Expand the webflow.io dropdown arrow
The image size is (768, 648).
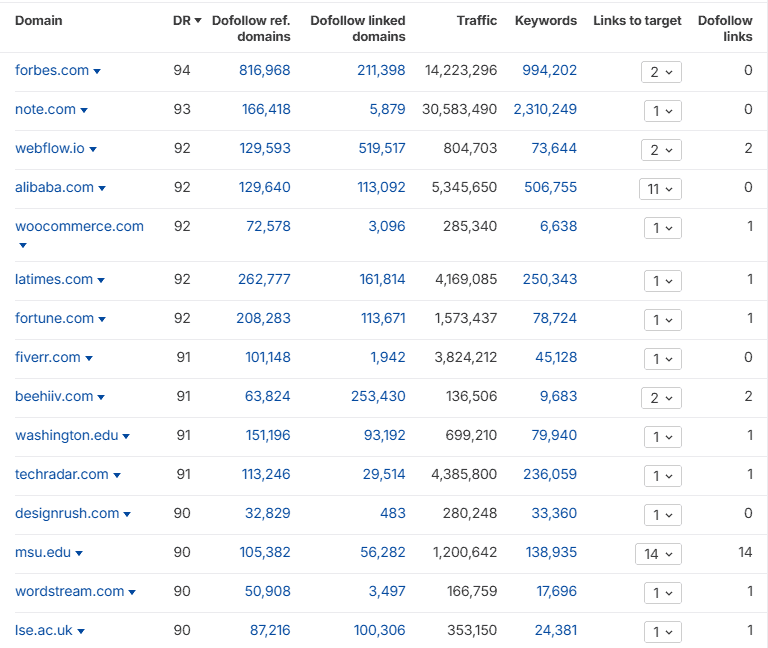[x=93, y=150]
